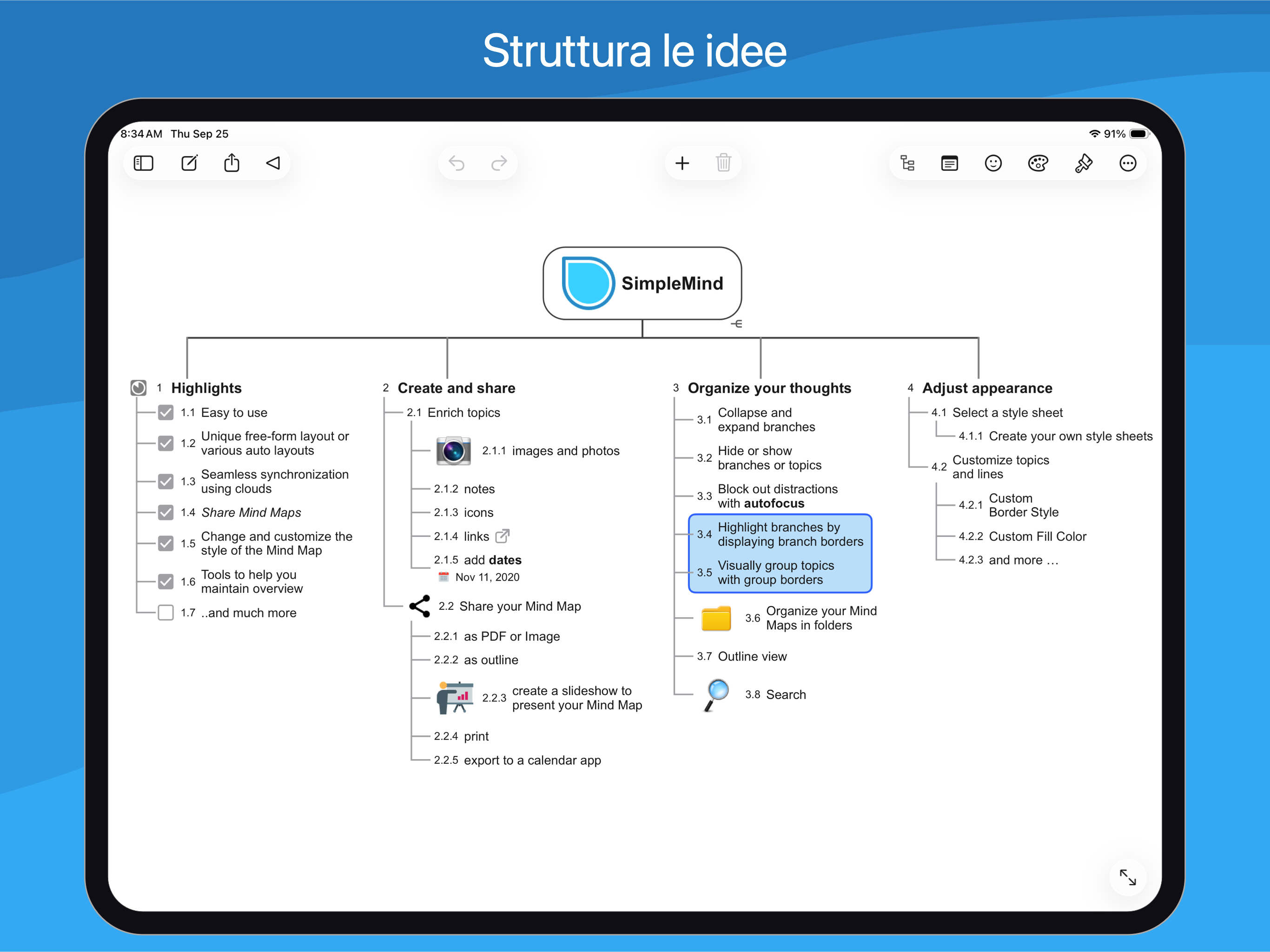The height and width of the screenshot is (952, 1270).
Task: Open the color palette style icon
Action: tap(1038, 164)
